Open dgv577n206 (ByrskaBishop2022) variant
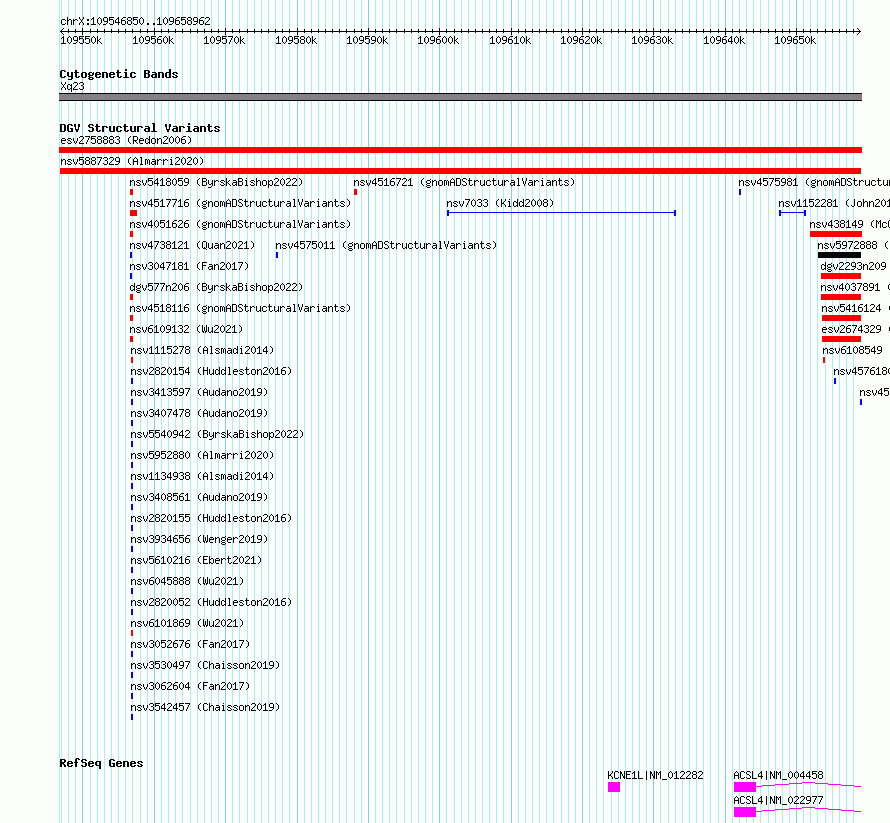The width and height of the screenshot is (890, 823). coord(216,287)
